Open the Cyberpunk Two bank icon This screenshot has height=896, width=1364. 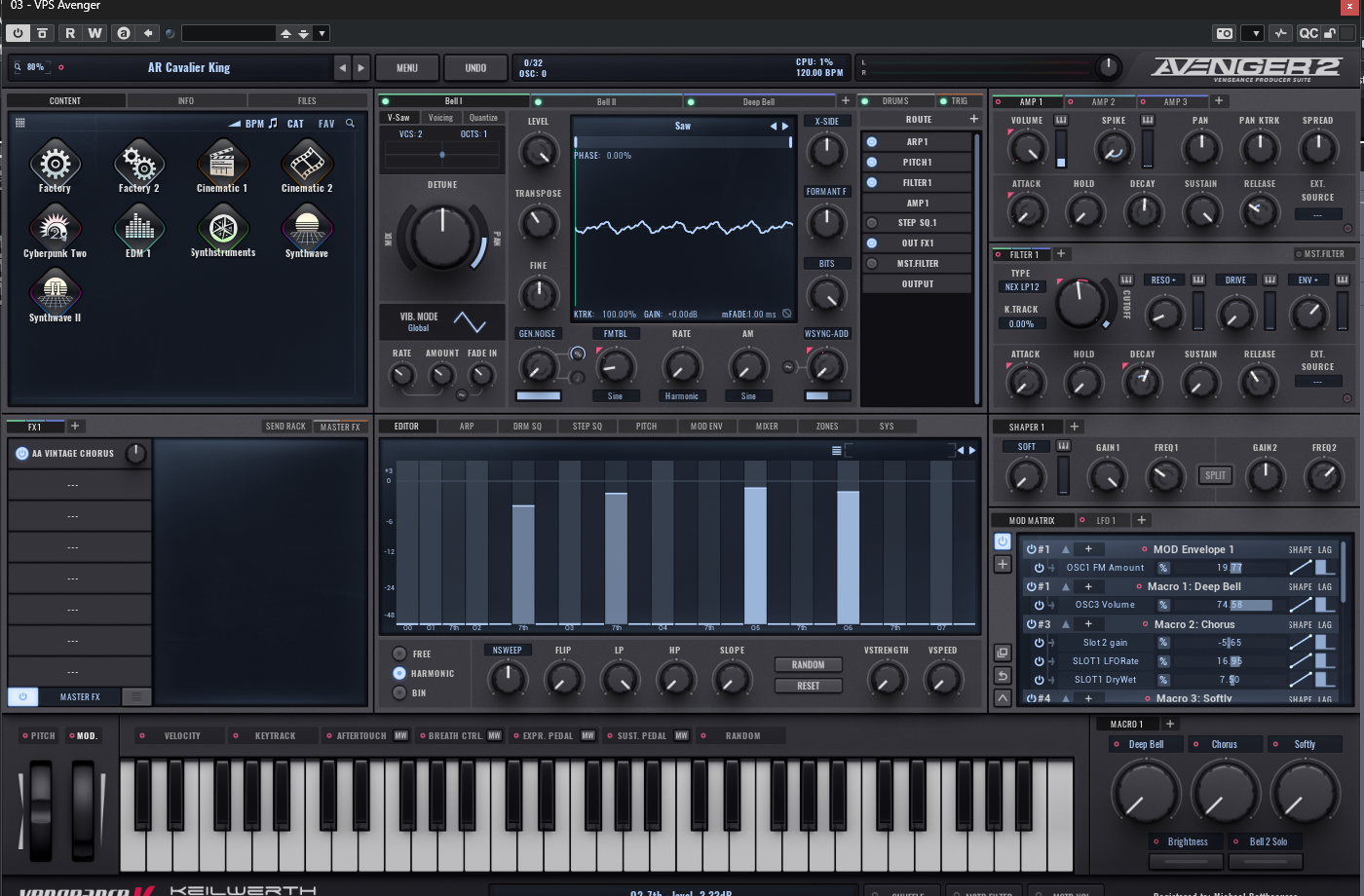(55, 228)
